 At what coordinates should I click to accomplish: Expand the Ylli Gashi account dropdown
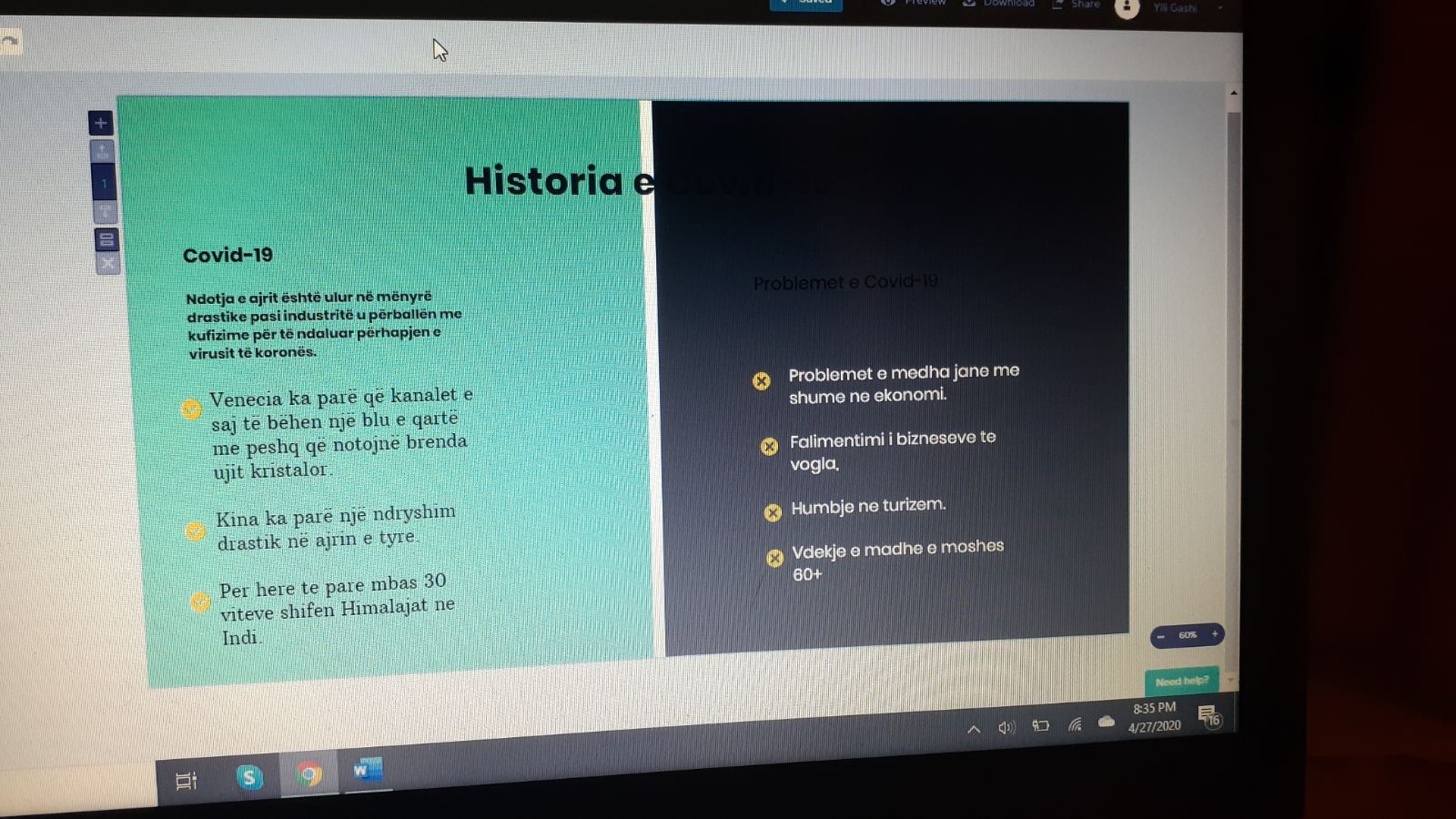point(1219,8)
